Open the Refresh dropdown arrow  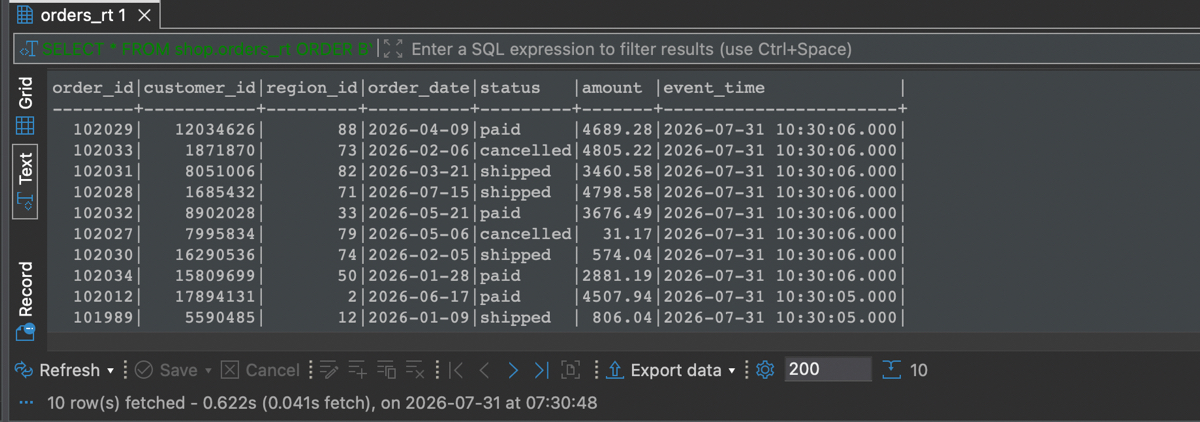click(110, 371)
